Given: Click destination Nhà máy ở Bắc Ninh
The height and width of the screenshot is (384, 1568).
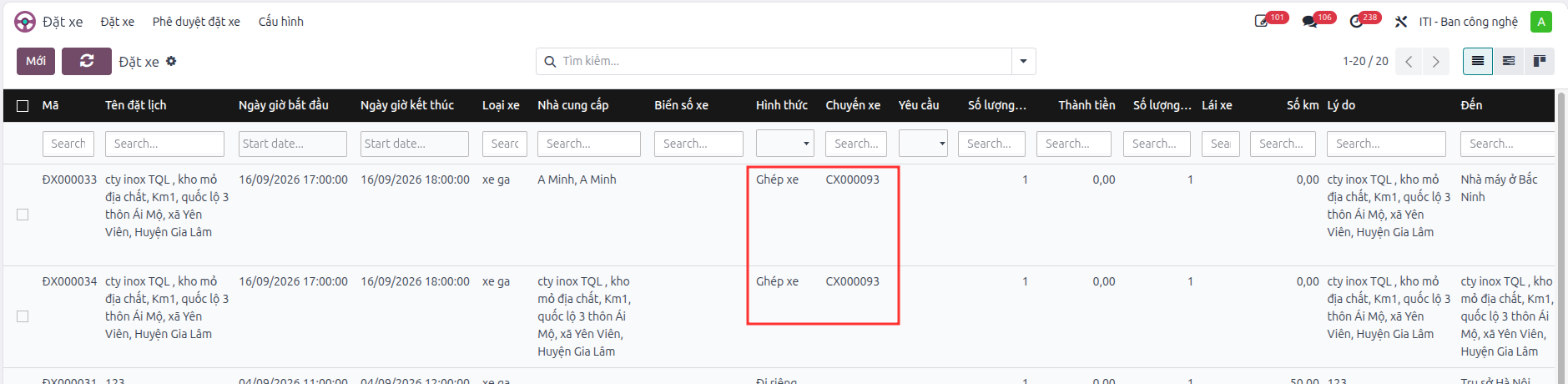Looking at the screenshot, I should pyautogui.click(x=1499, y=188).
